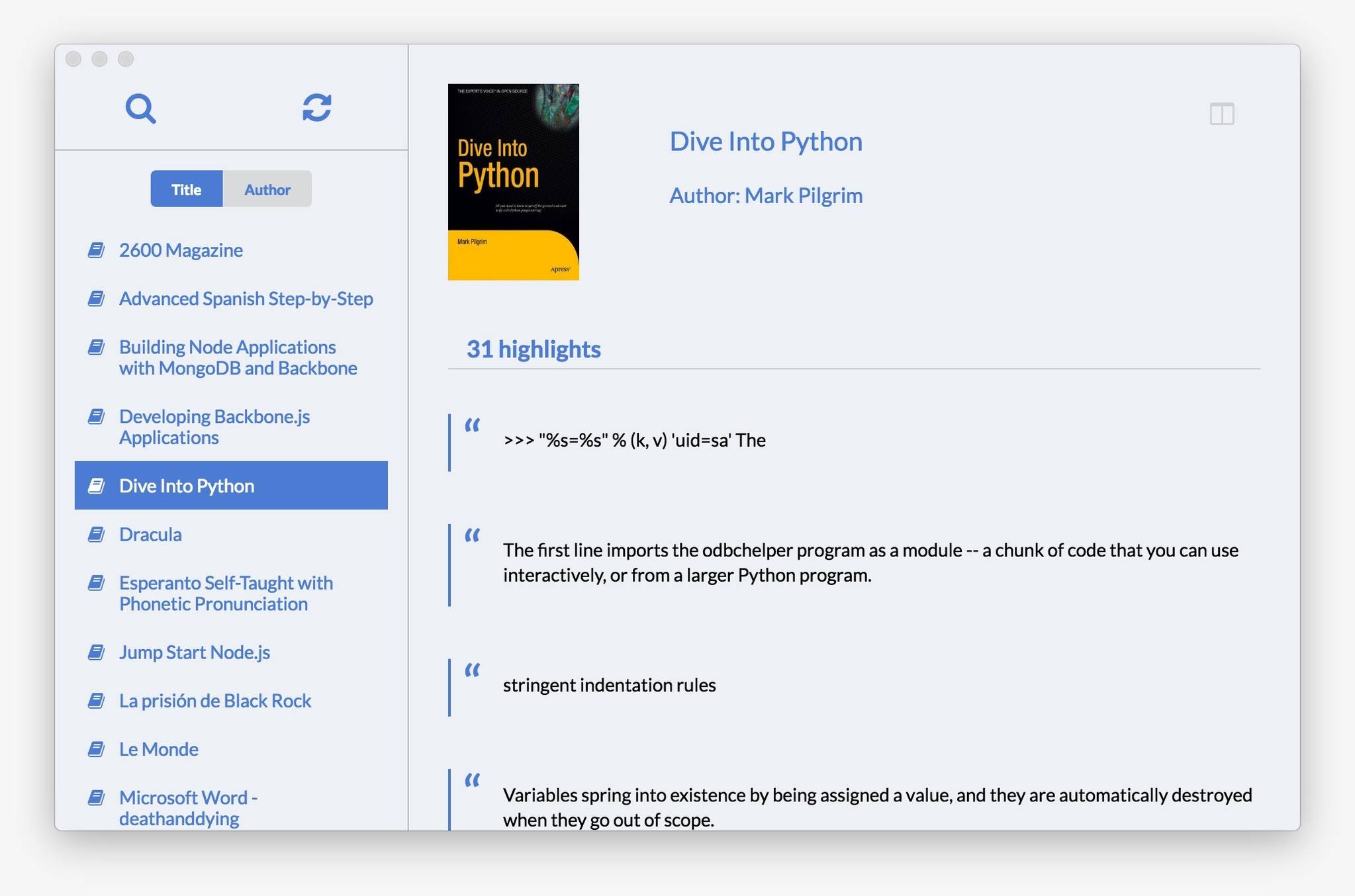Click the 31 highlights heading

534,349
